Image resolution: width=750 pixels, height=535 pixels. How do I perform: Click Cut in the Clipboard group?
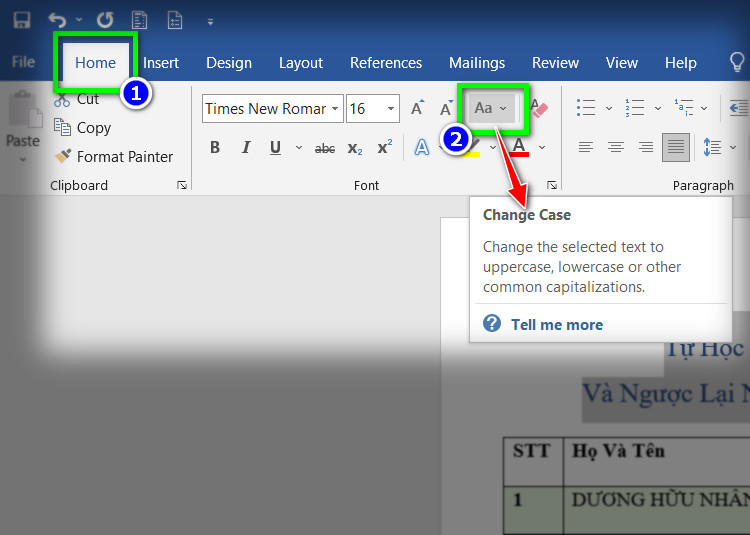point(77,99)
